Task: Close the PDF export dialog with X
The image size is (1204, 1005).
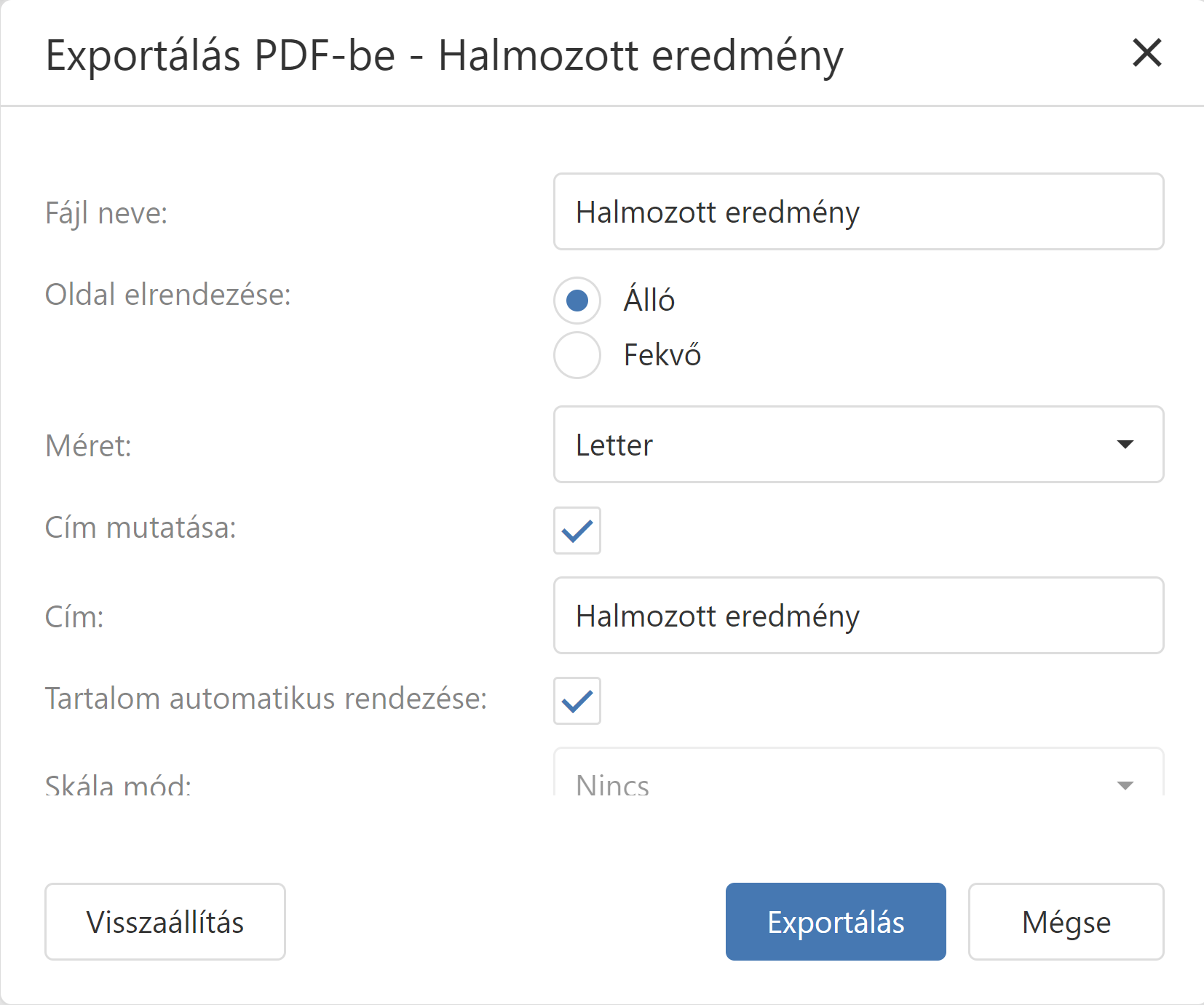Action: tap(1146, 53)
